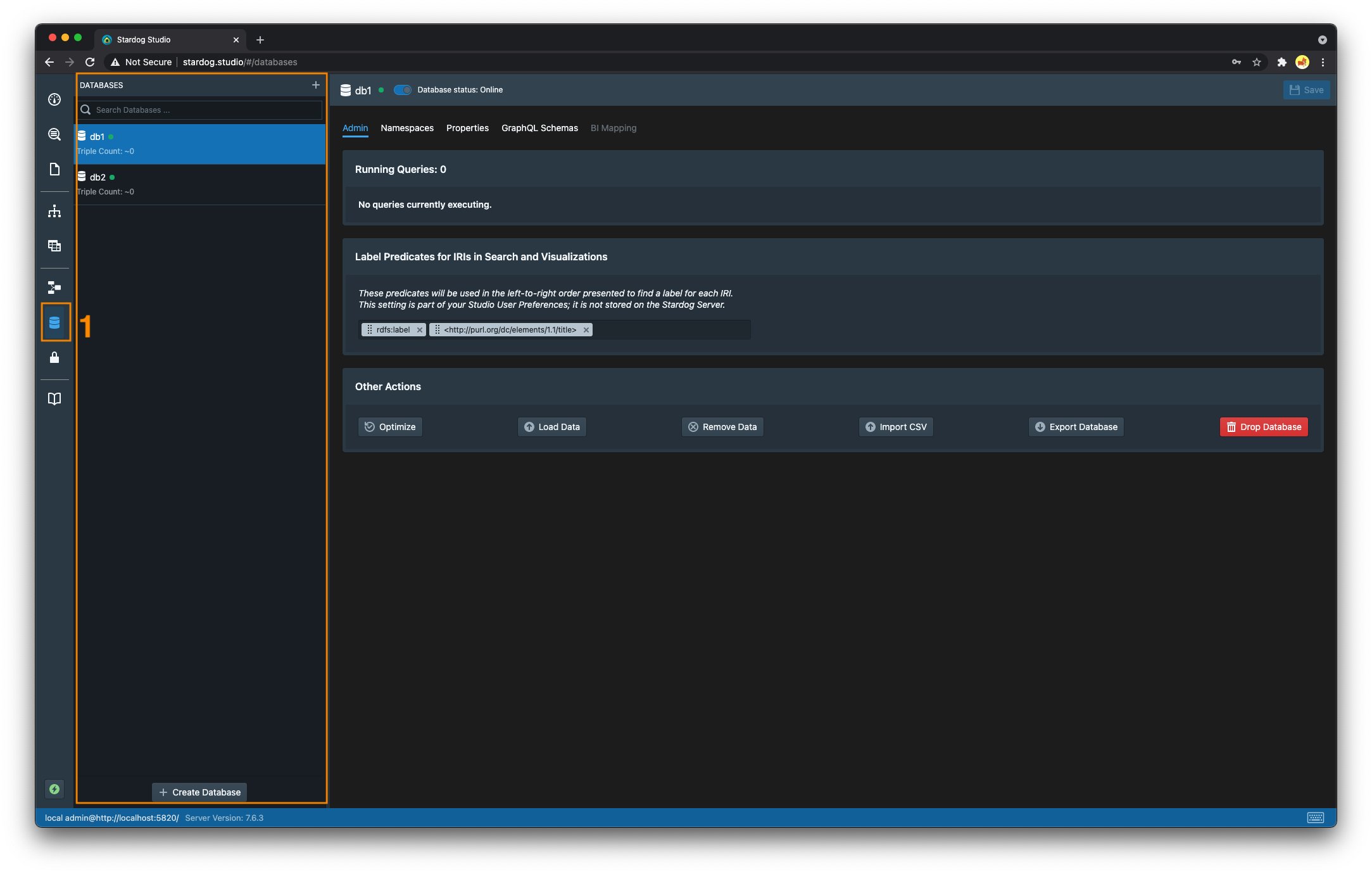This screenshot has width=1372, height=874.
Task: Open the Security lock icon
Action: 54,358
